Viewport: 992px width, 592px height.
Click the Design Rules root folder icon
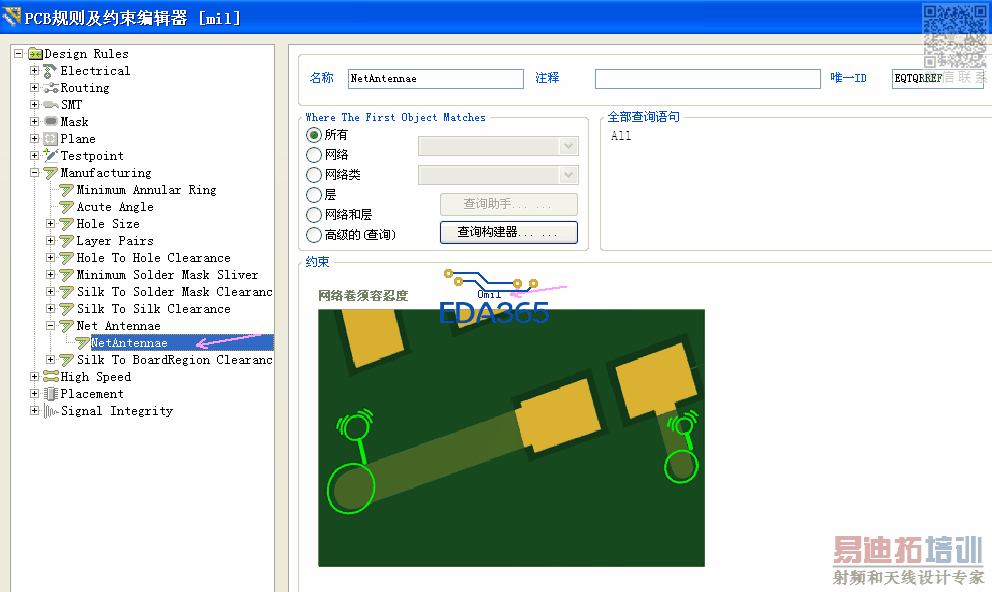[x=35, y=54]
